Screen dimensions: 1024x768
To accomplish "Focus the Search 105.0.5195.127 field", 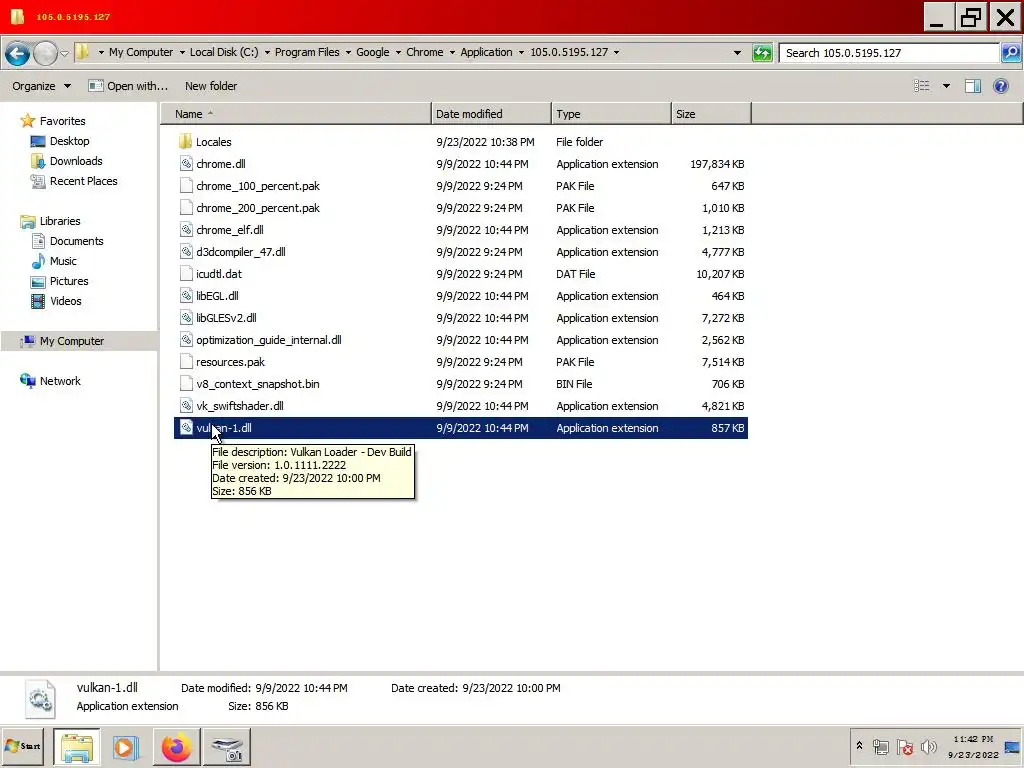I will point(889,53).
